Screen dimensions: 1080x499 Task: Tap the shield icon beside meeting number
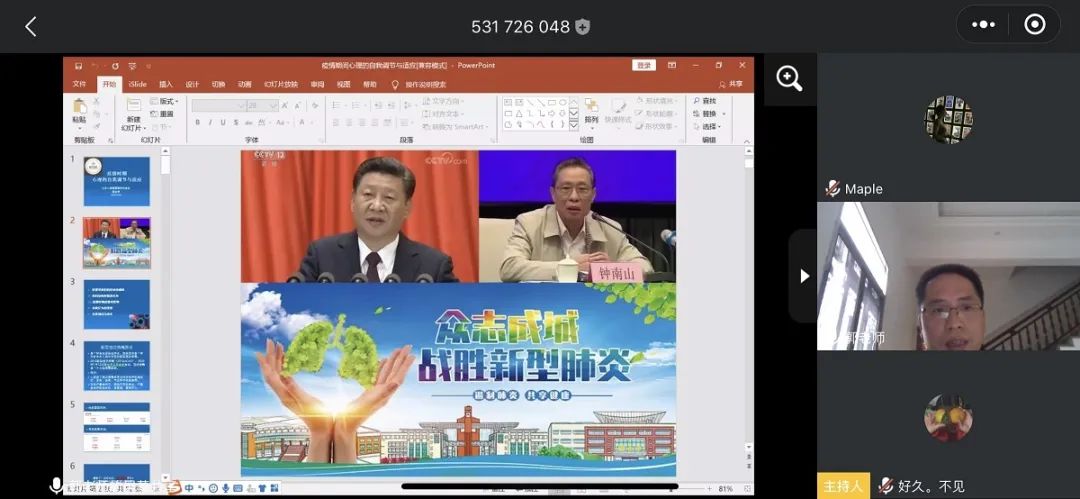(583, 28)
